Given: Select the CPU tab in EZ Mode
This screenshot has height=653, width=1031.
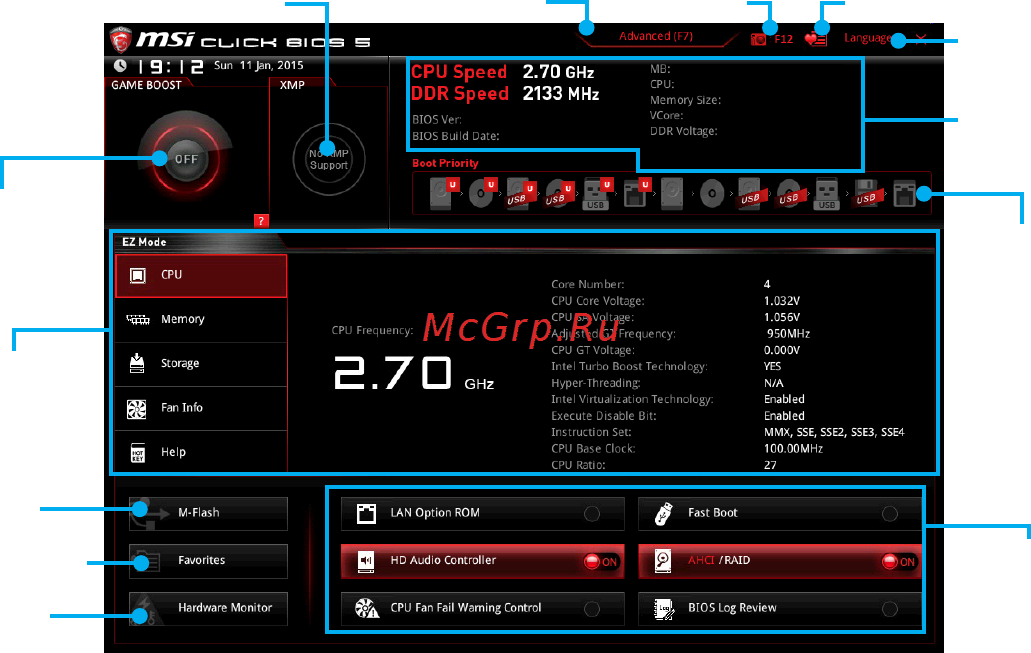Looking at the screenshot, I should click(x=201, y=276).
